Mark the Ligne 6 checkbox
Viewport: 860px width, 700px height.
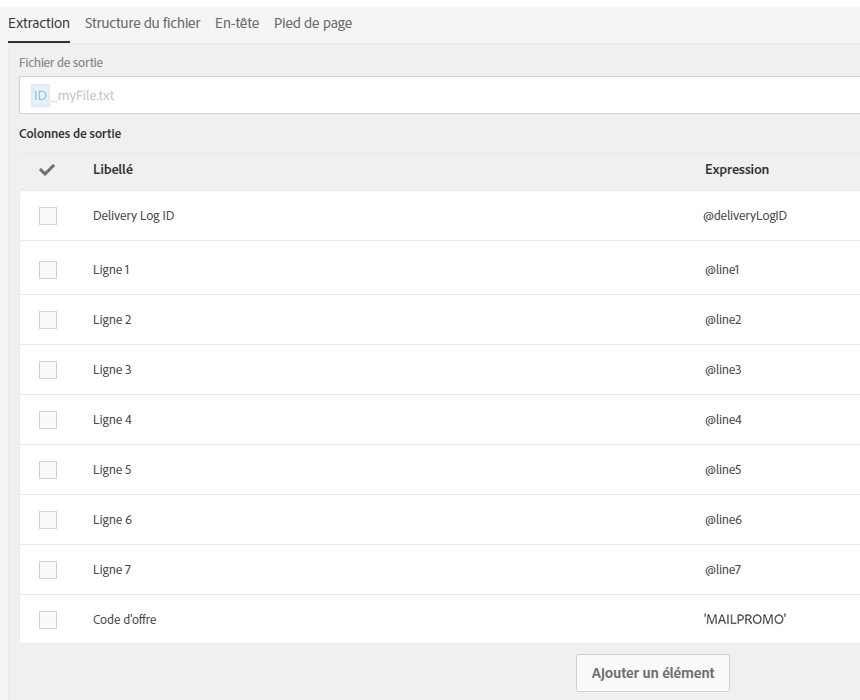click(x=48, y=520)
